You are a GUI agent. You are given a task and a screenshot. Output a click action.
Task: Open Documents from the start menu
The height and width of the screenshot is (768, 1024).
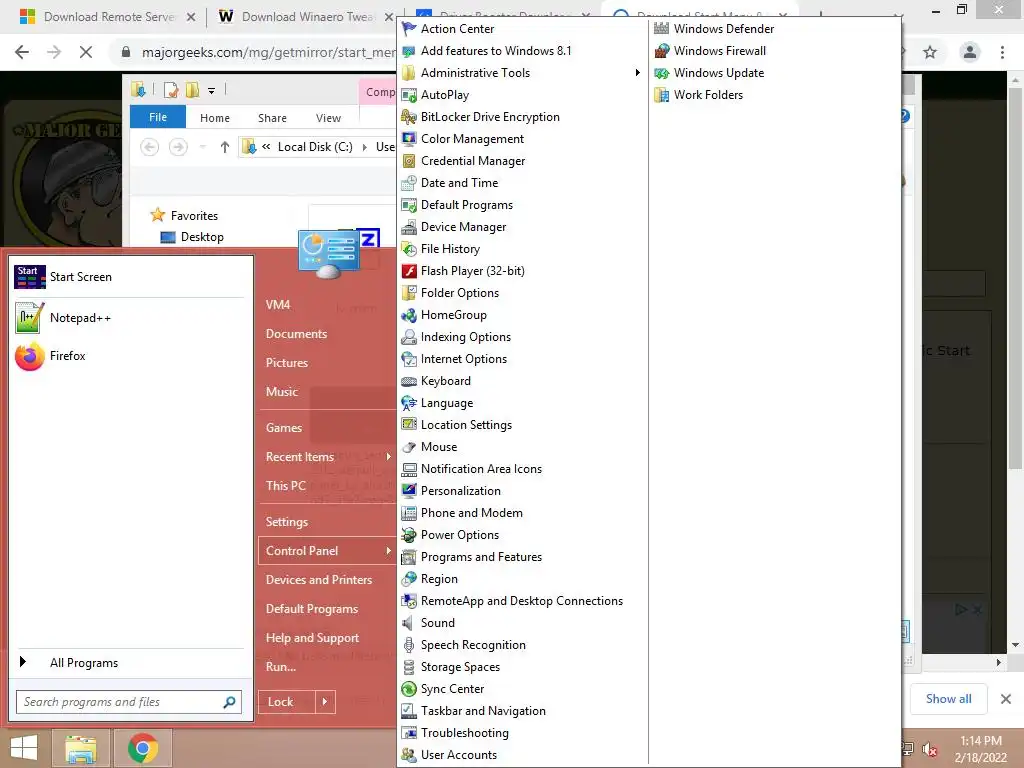[x=296, y=334]
